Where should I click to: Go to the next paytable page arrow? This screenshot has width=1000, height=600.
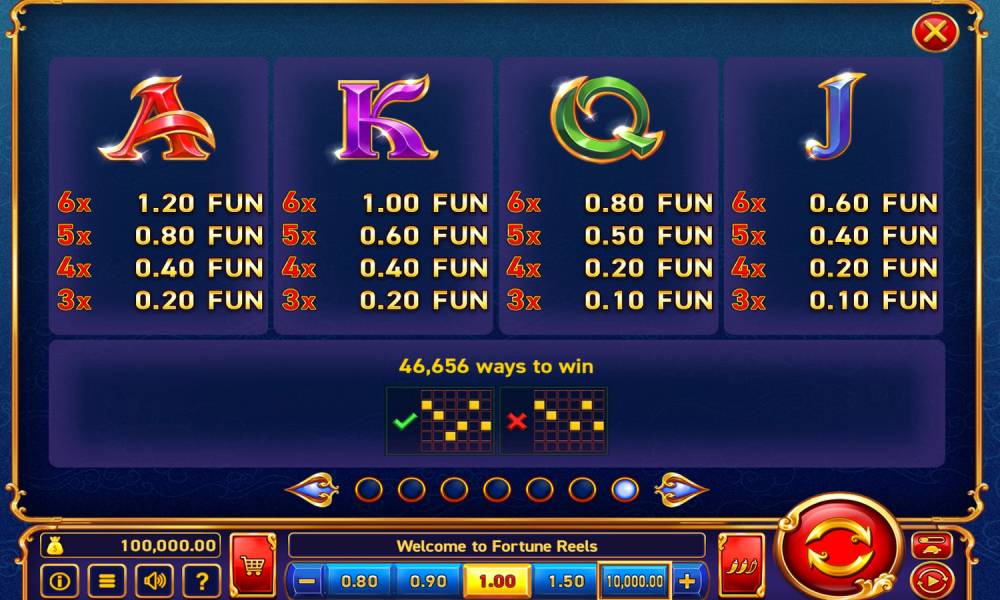[x=681, y=489]
